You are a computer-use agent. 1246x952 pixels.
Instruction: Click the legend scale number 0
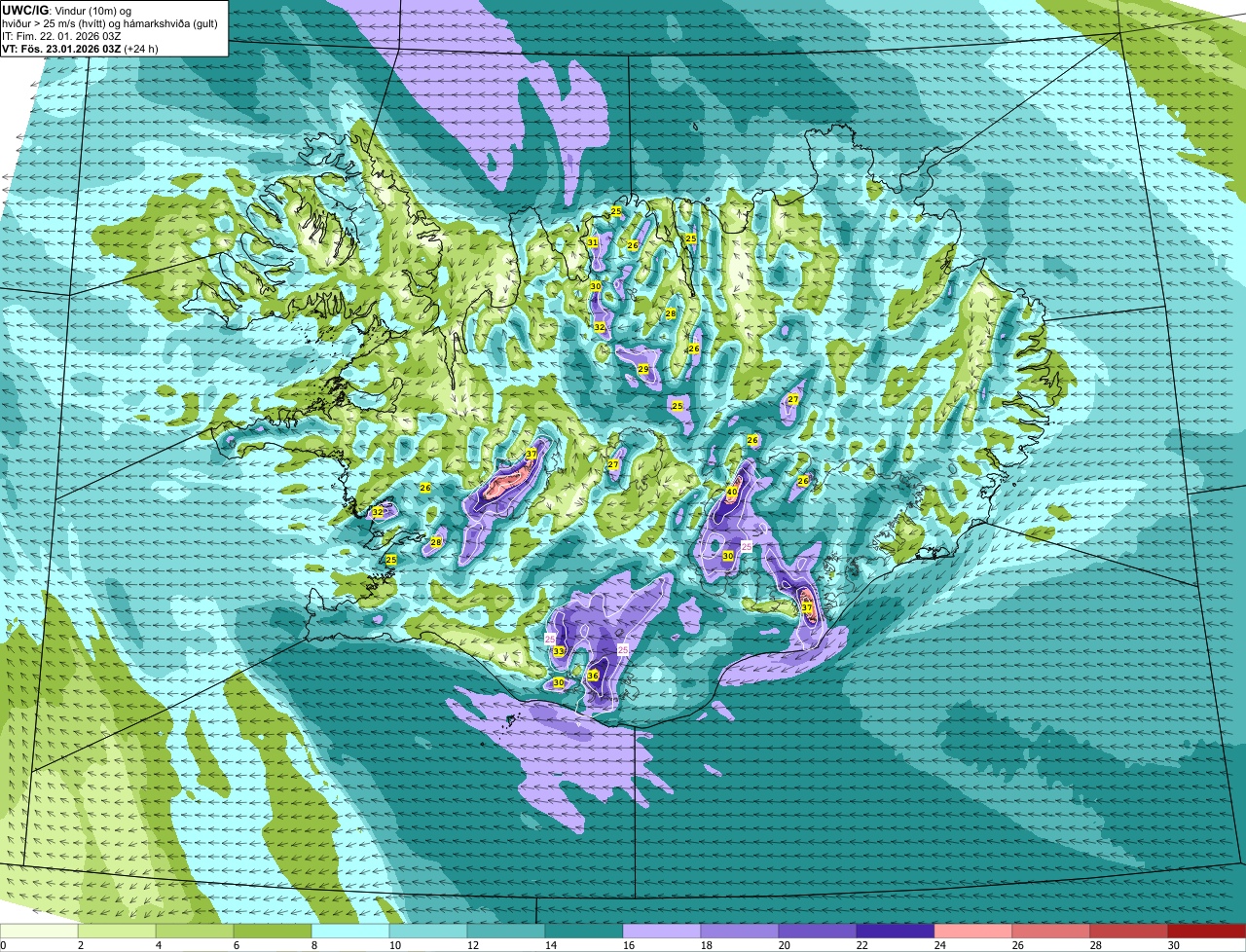[3, 945]
